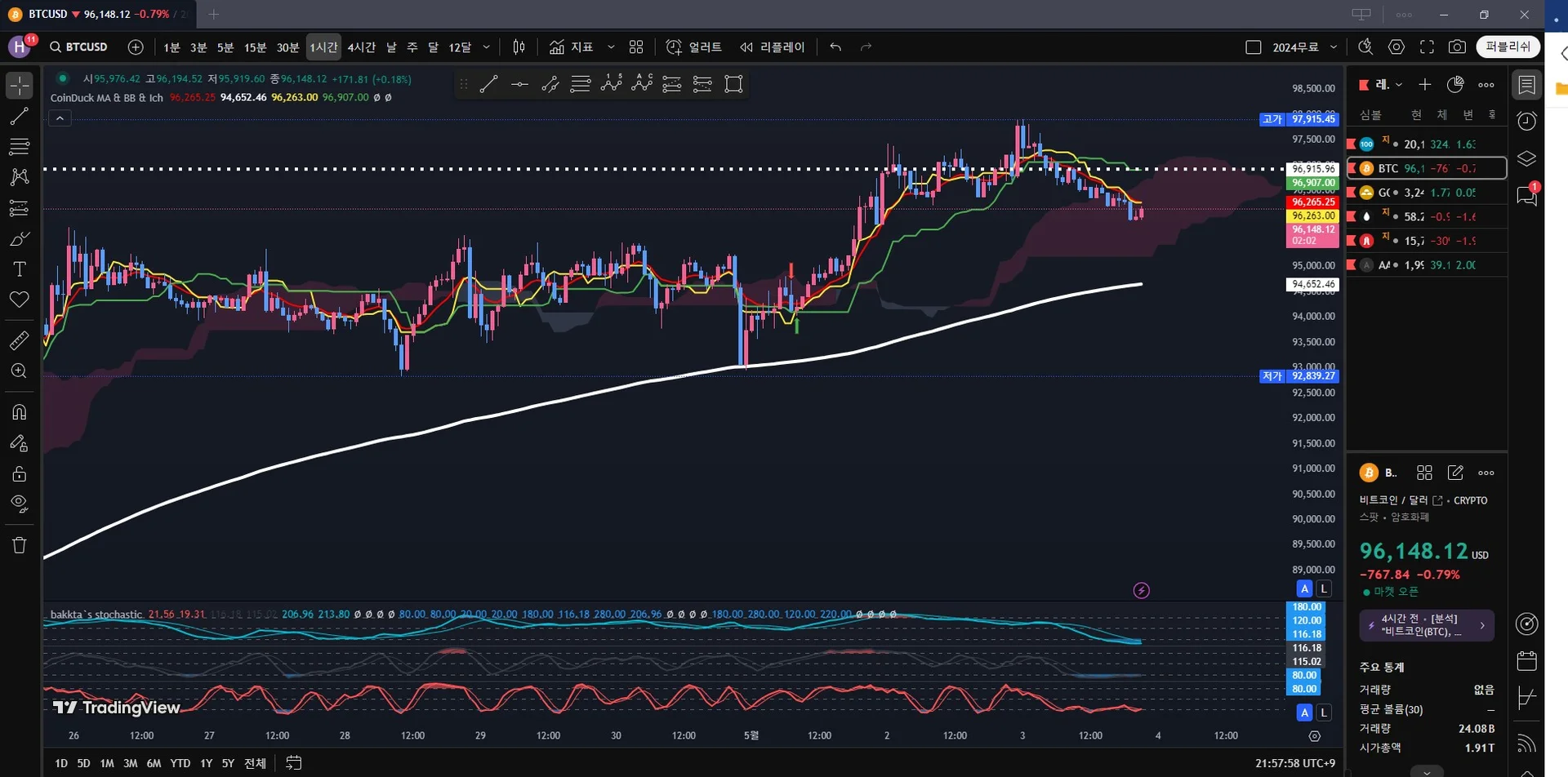Toggle auto scale A on price axis

(x=1304, y=588)
